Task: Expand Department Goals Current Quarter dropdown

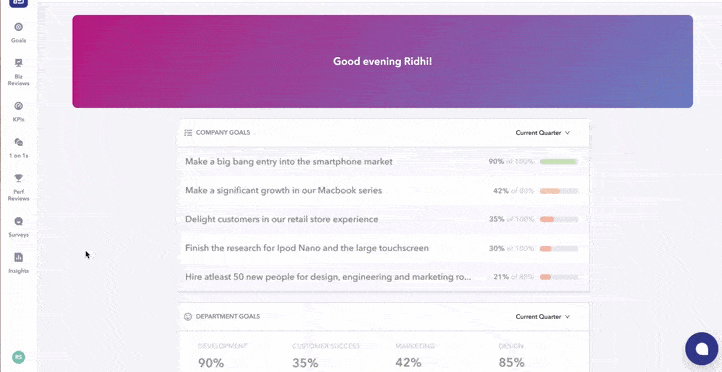Action: pyautogui.click(x=542, y=317)
